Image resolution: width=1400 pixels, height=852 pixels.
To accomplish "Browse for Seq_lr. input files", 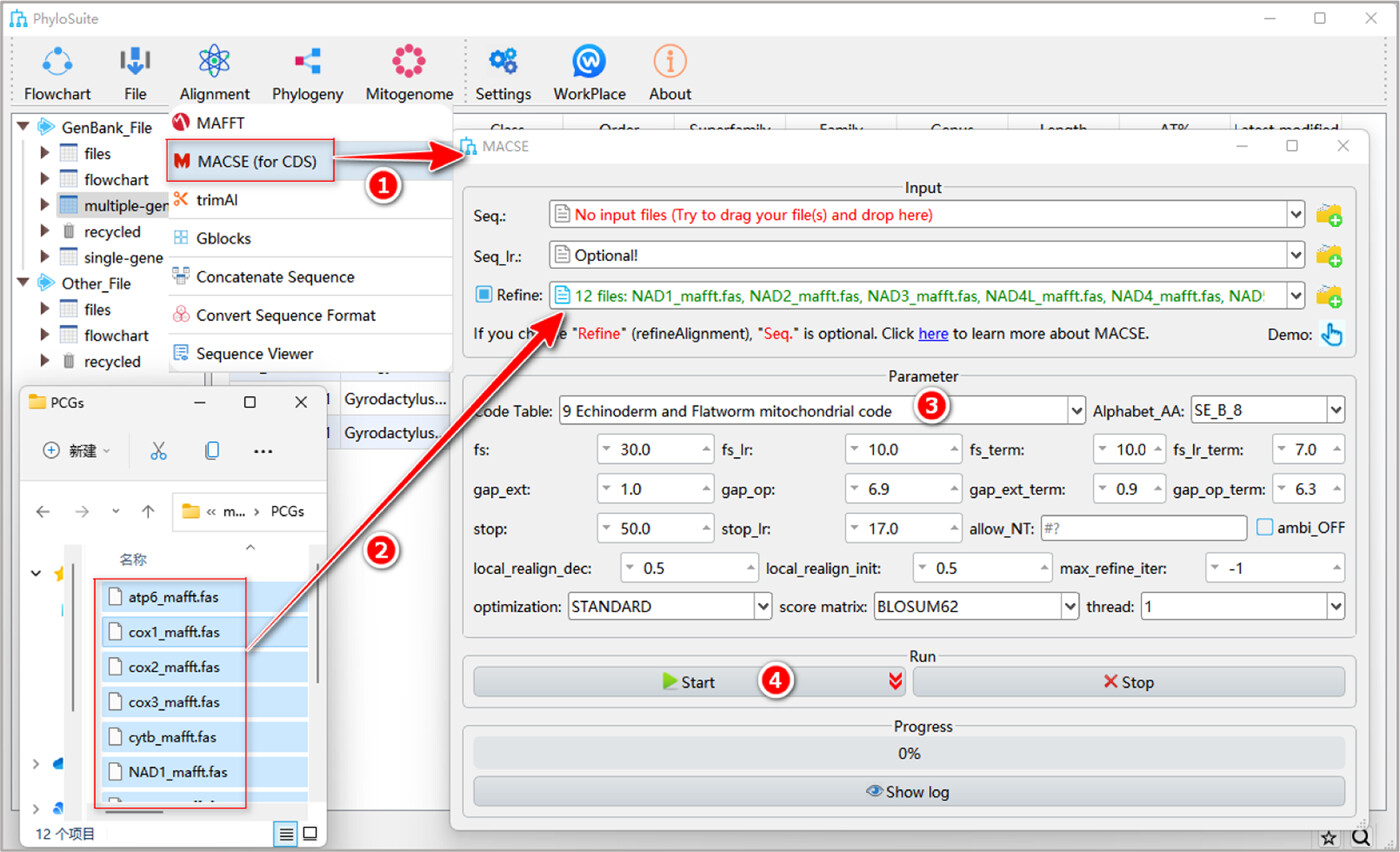I will (x=1329, y=255).
